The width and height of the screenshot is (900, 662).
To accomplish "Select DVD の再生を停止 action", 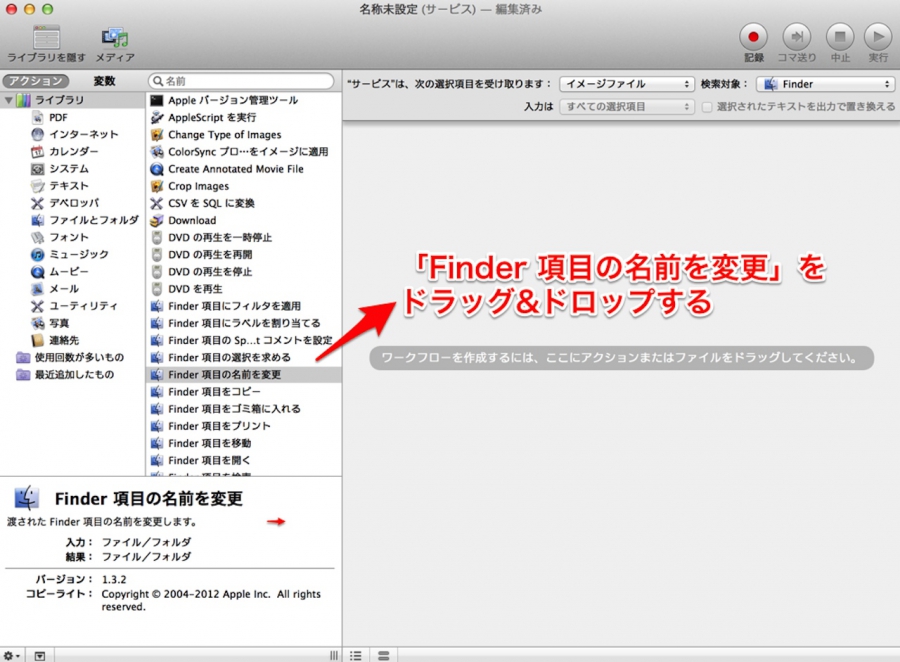I will point(243,272).
